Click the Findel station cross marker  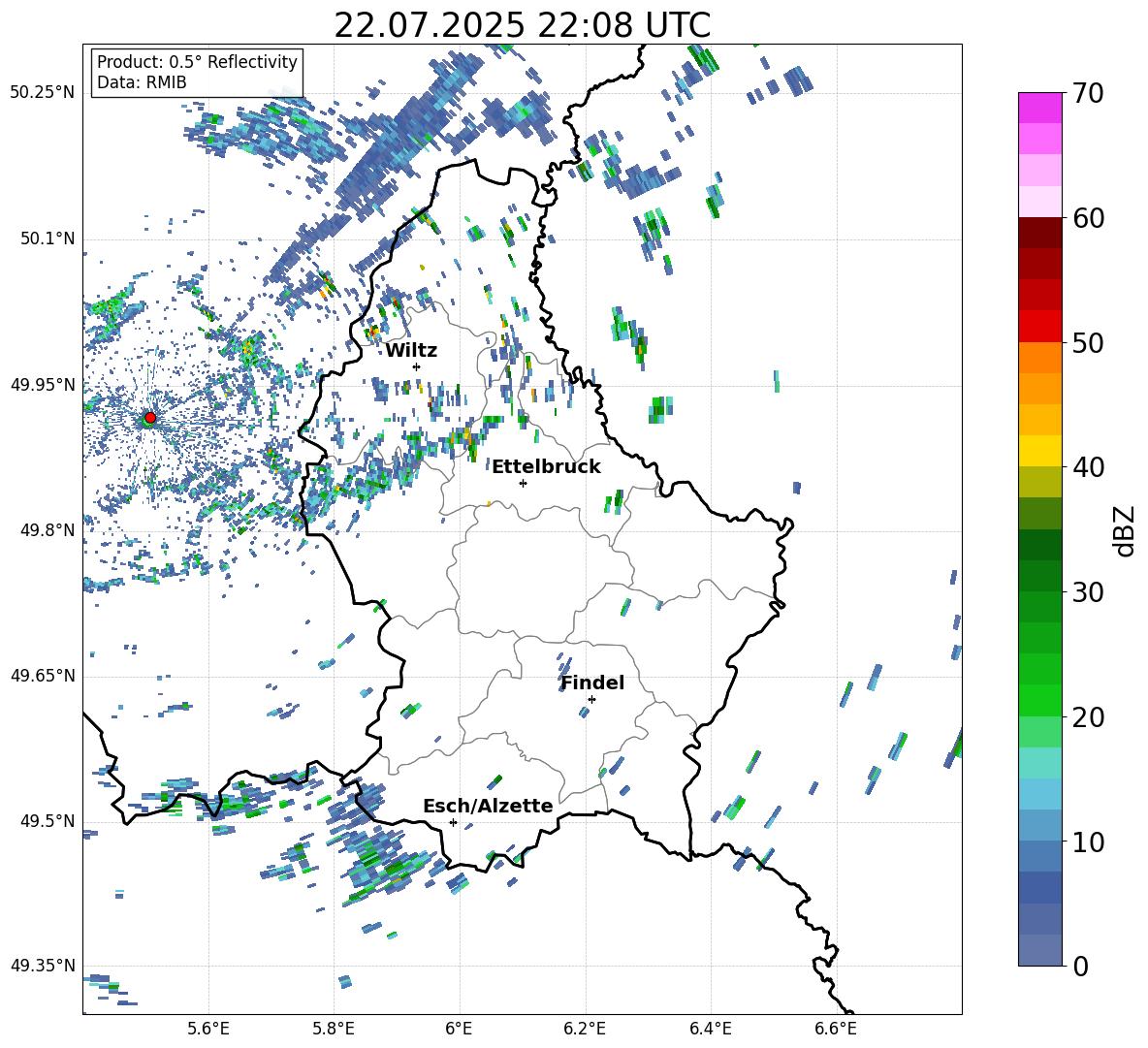coord(591,700)
